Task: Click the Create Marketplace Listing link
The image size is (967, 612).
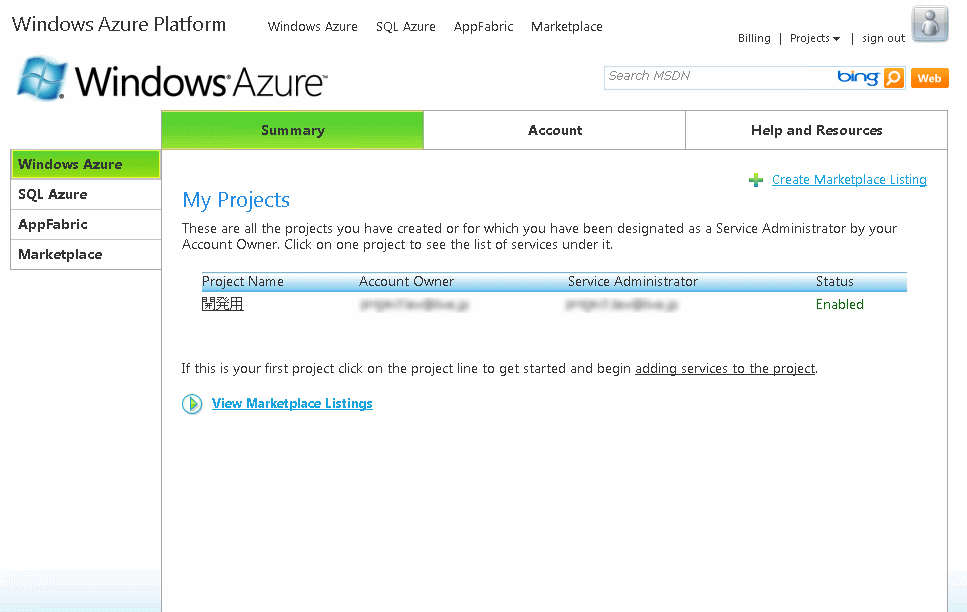Action: (x=849, y=180)
